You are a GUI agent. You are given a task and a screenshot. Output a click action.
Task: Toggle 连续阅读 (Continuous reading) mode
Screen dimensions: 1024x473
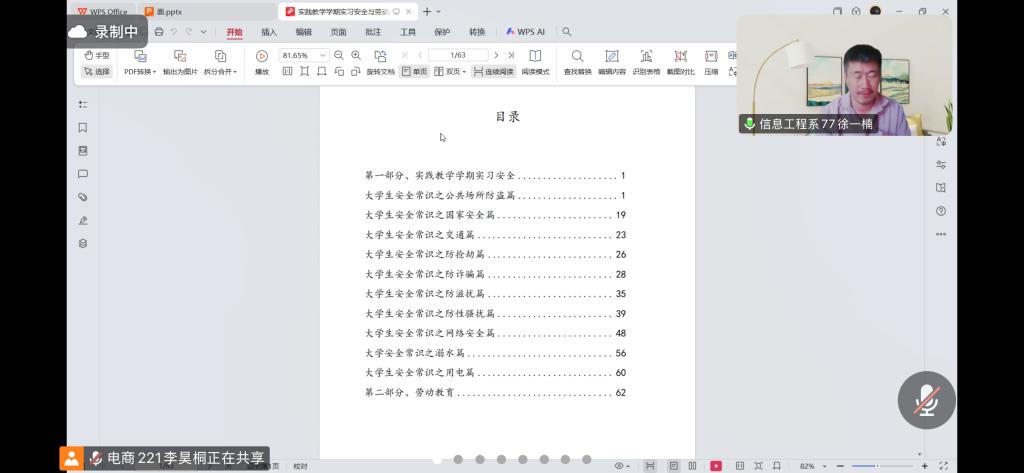click(493, 72)
